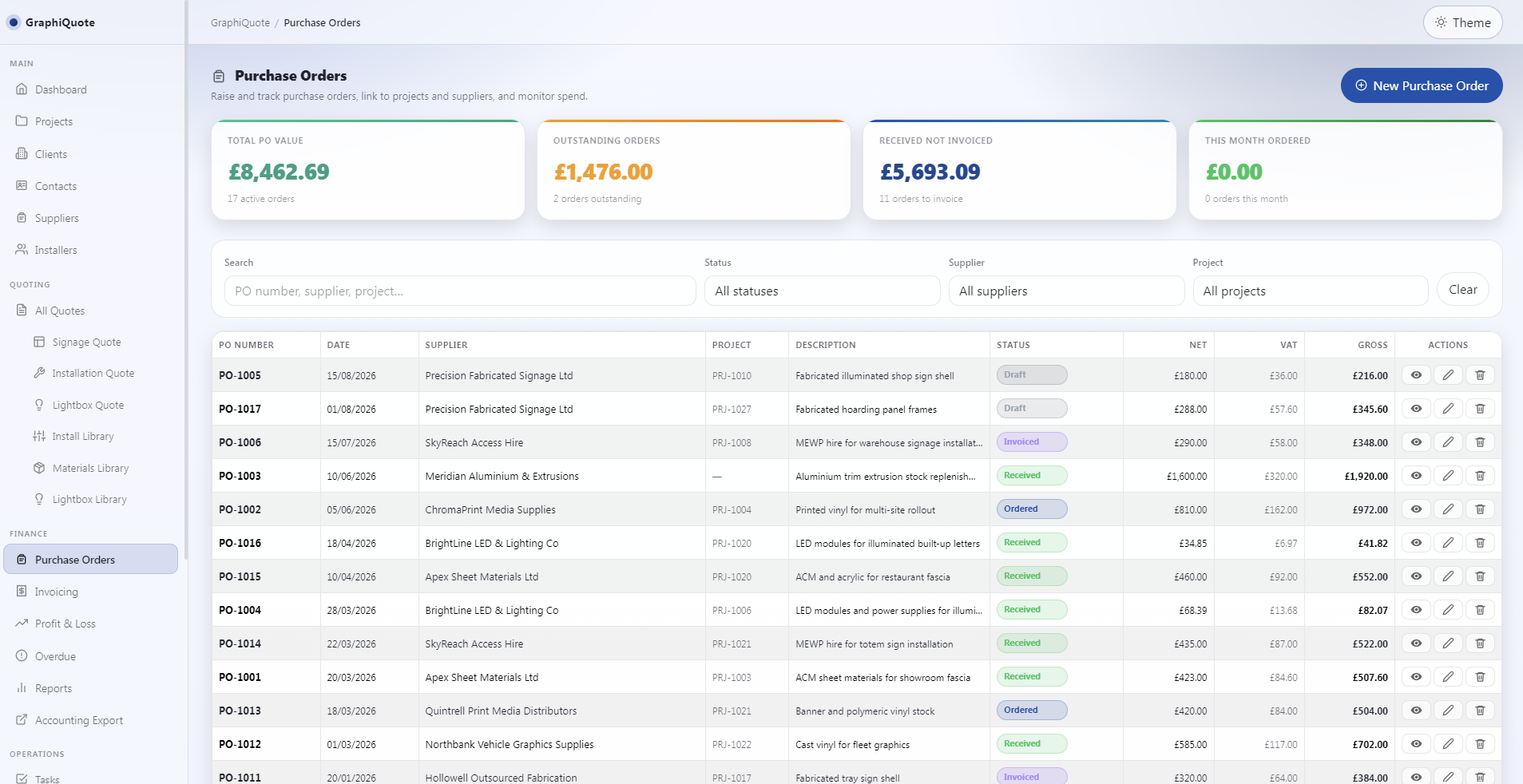Open Invoicing under Finance
The image size is (1523, 784).
91,592
